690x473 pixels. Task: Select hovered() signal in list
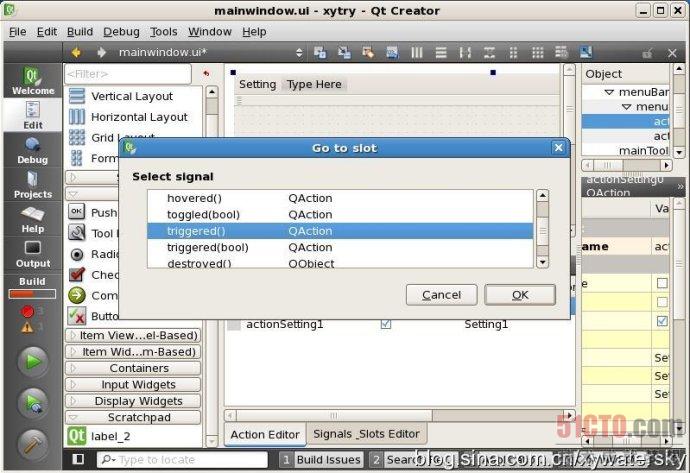coord(340,198)
